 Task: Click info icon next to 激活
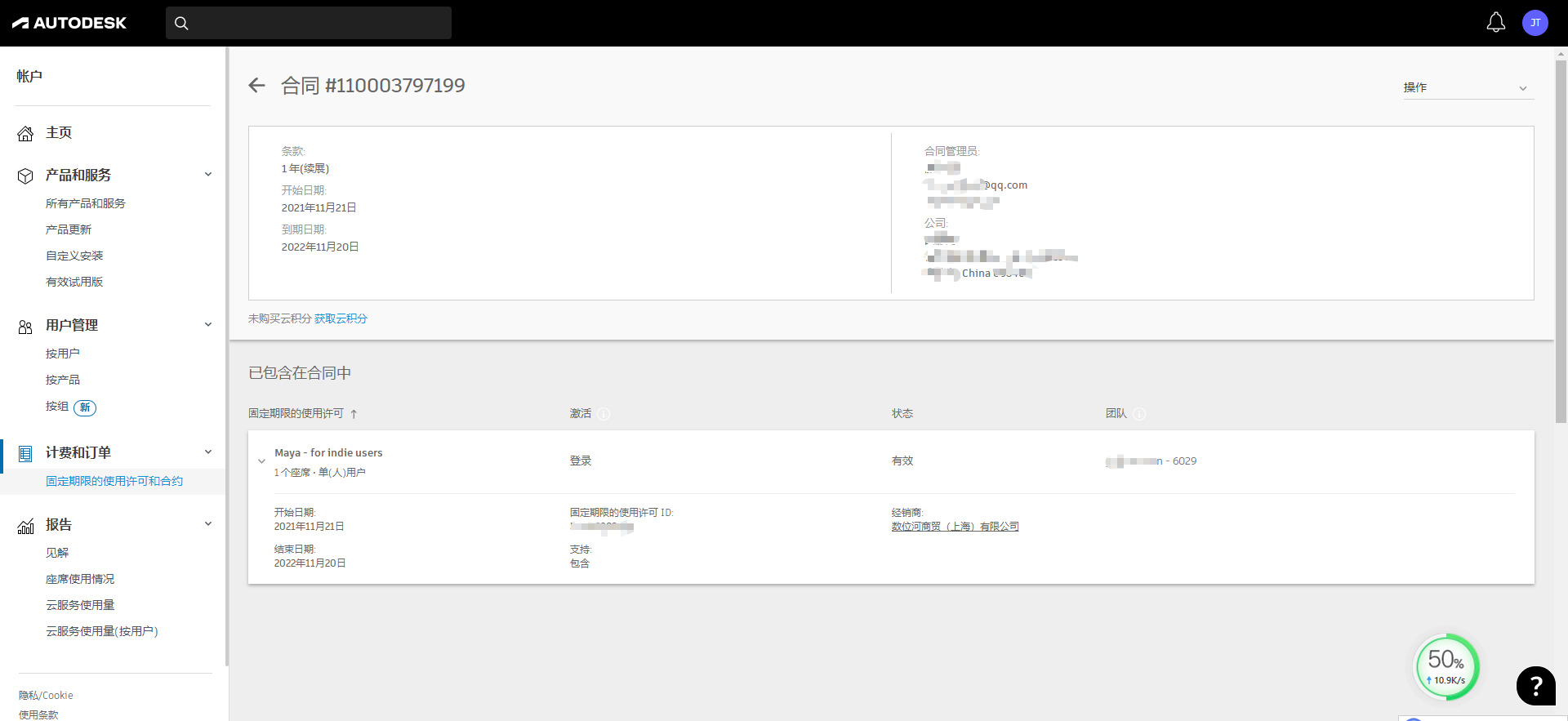pyautogui.click(x=604, y=414)
